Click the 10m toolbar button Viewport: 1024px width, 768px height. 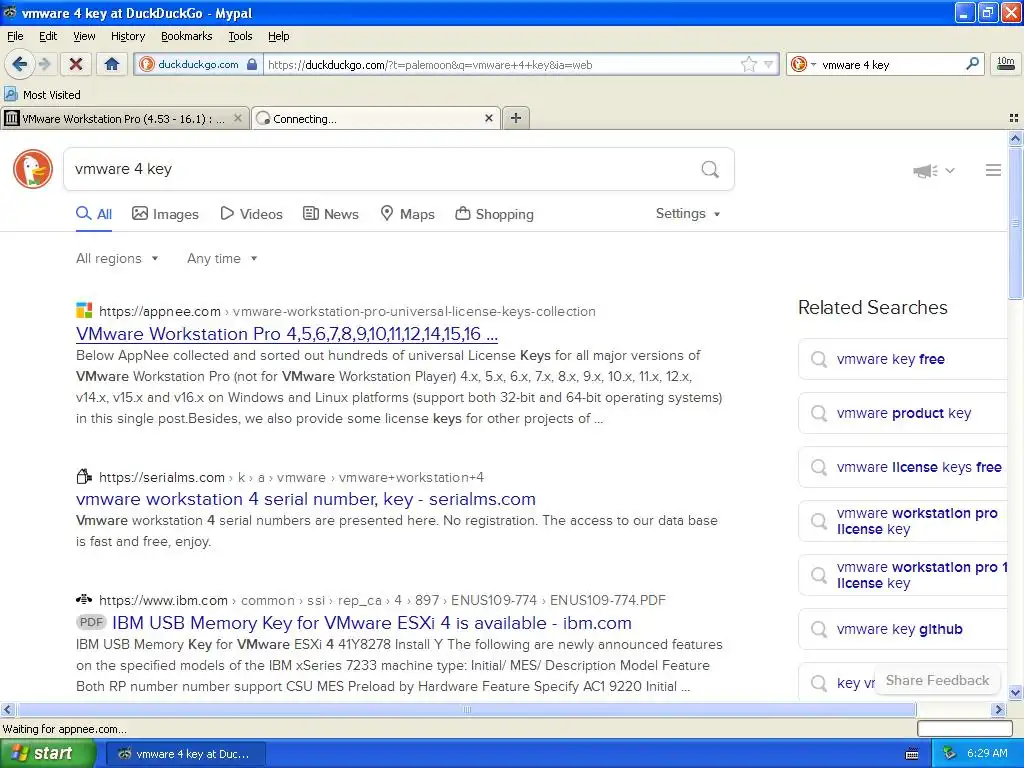click(1006, 64)
